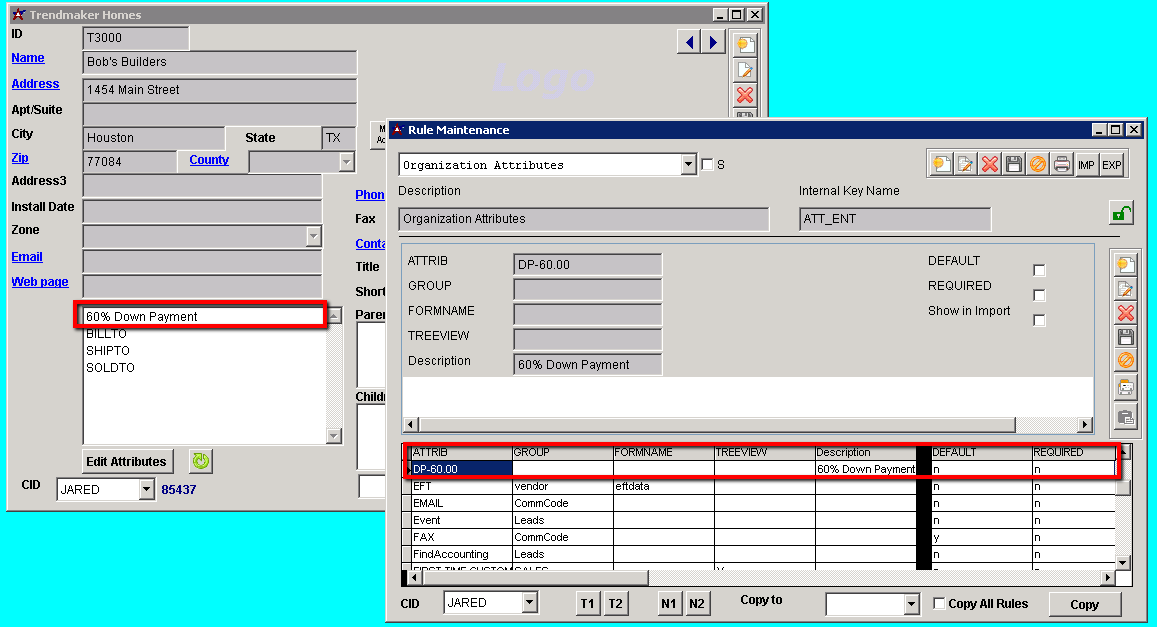
Task: Click the Name field containing Bob's Builders
Action: pos(220,62)
